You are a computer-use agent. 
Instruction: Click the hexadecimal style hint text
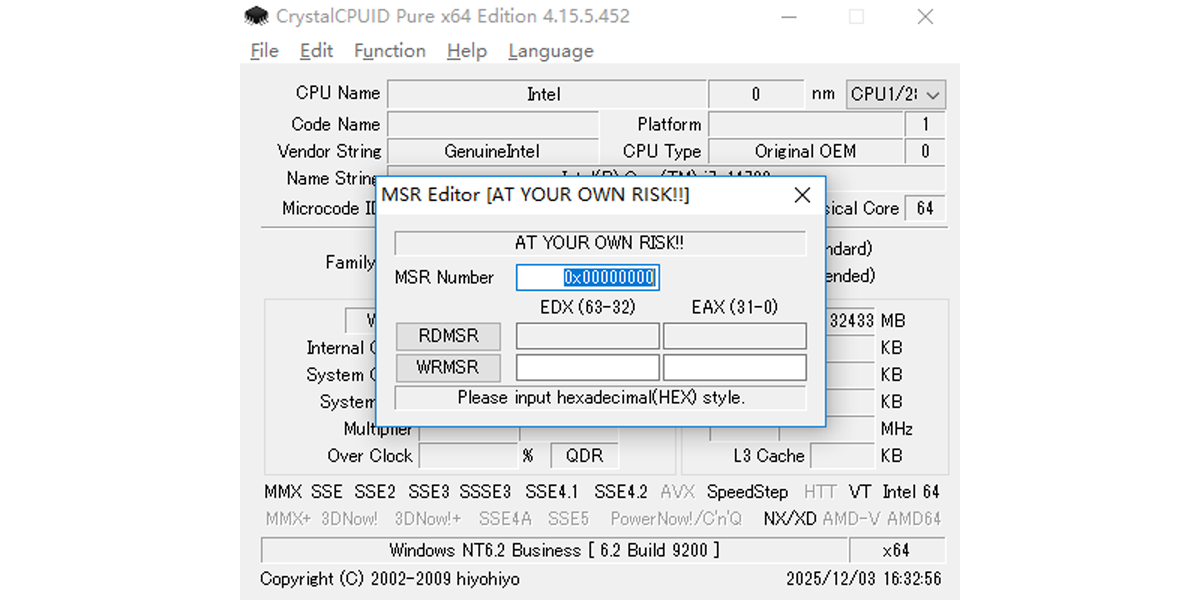point(600,398)
